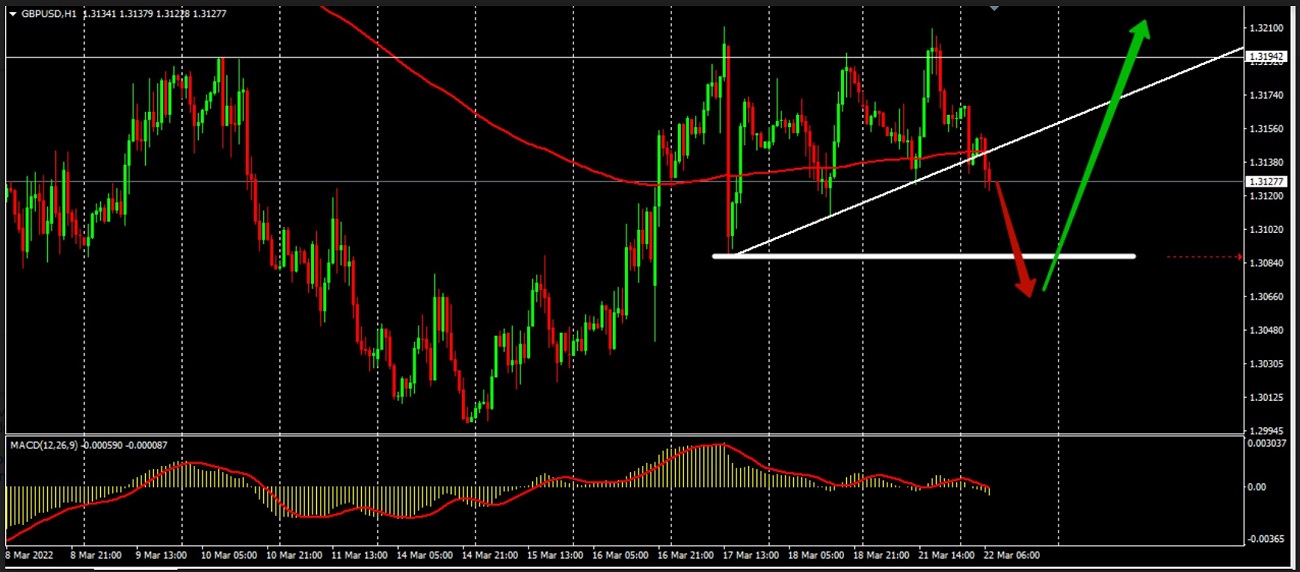Click the 8 Mar 2022 date on time axis
The width and height of the screenshot is (1300, 572).
(30, 553)
